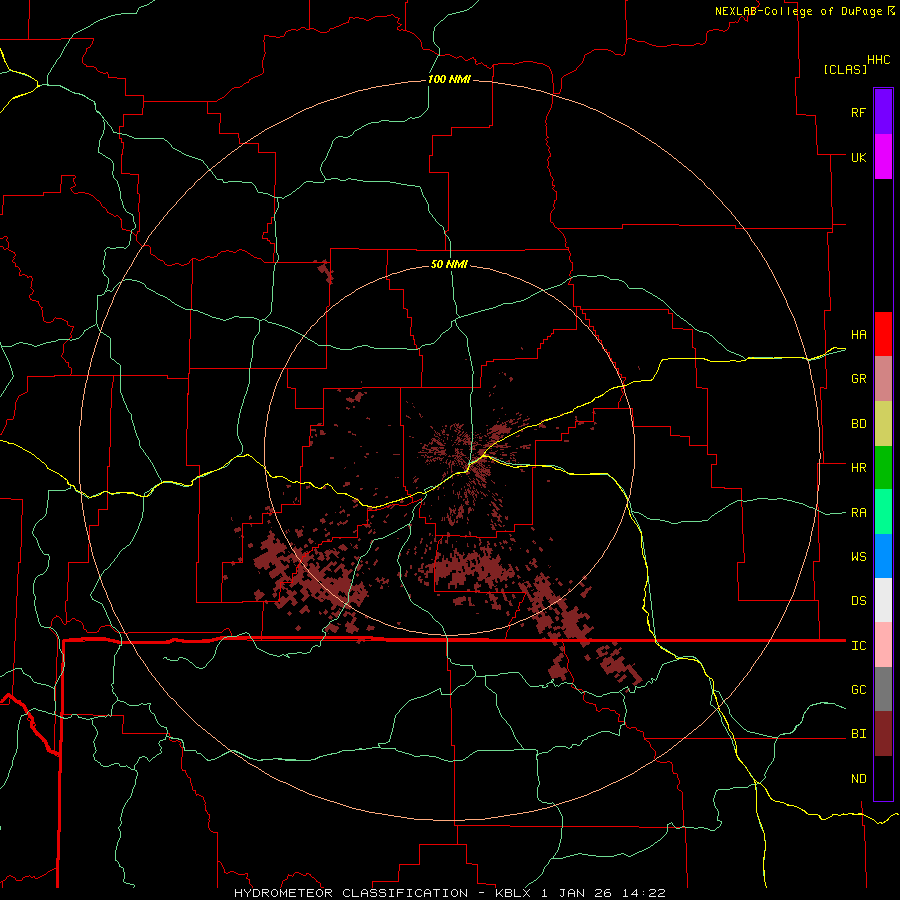The image size is (900, 900).
Task: Click the RA legend label
Action: click(858, 513)
